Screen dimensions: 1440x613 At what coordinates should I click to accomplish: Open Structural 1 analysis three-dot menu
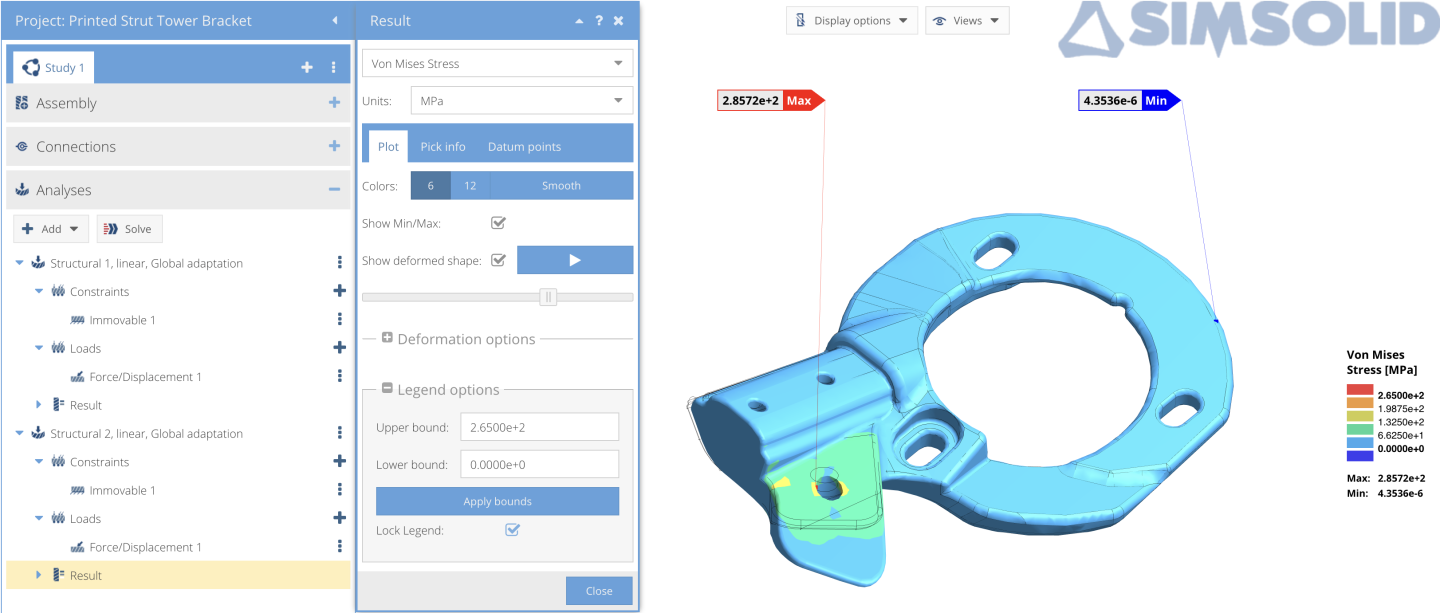(x=340, y=263)
